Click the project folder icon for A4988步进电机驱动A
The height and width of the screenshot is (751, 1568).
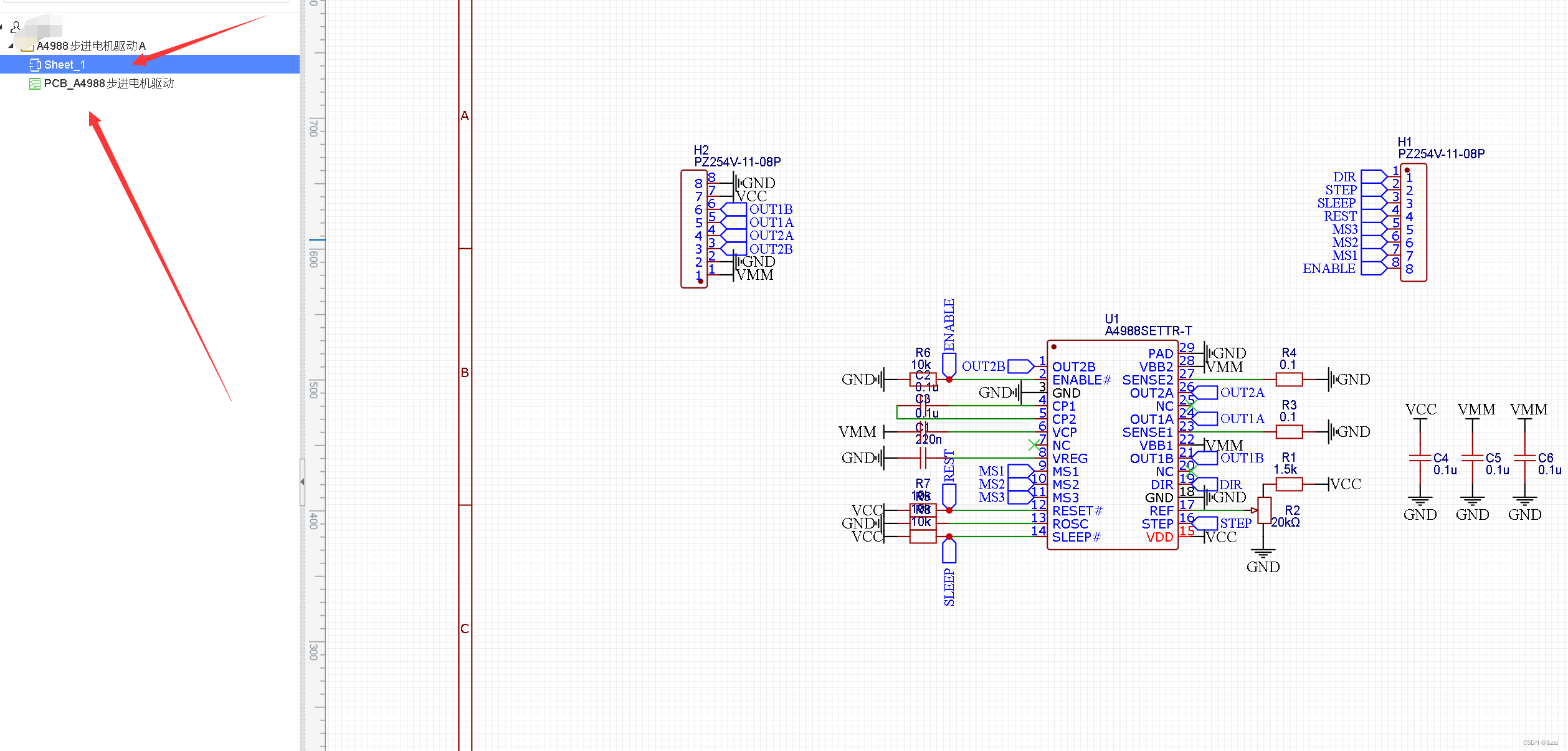click(x=27, y=46)
